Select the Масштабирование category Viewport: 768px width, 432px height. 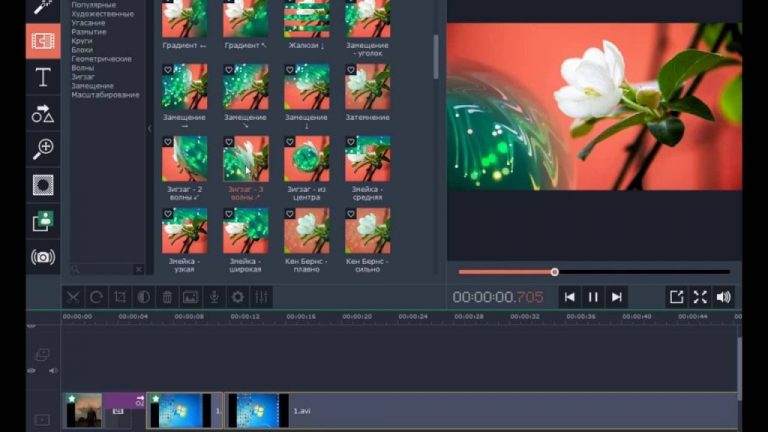point(105,95)
